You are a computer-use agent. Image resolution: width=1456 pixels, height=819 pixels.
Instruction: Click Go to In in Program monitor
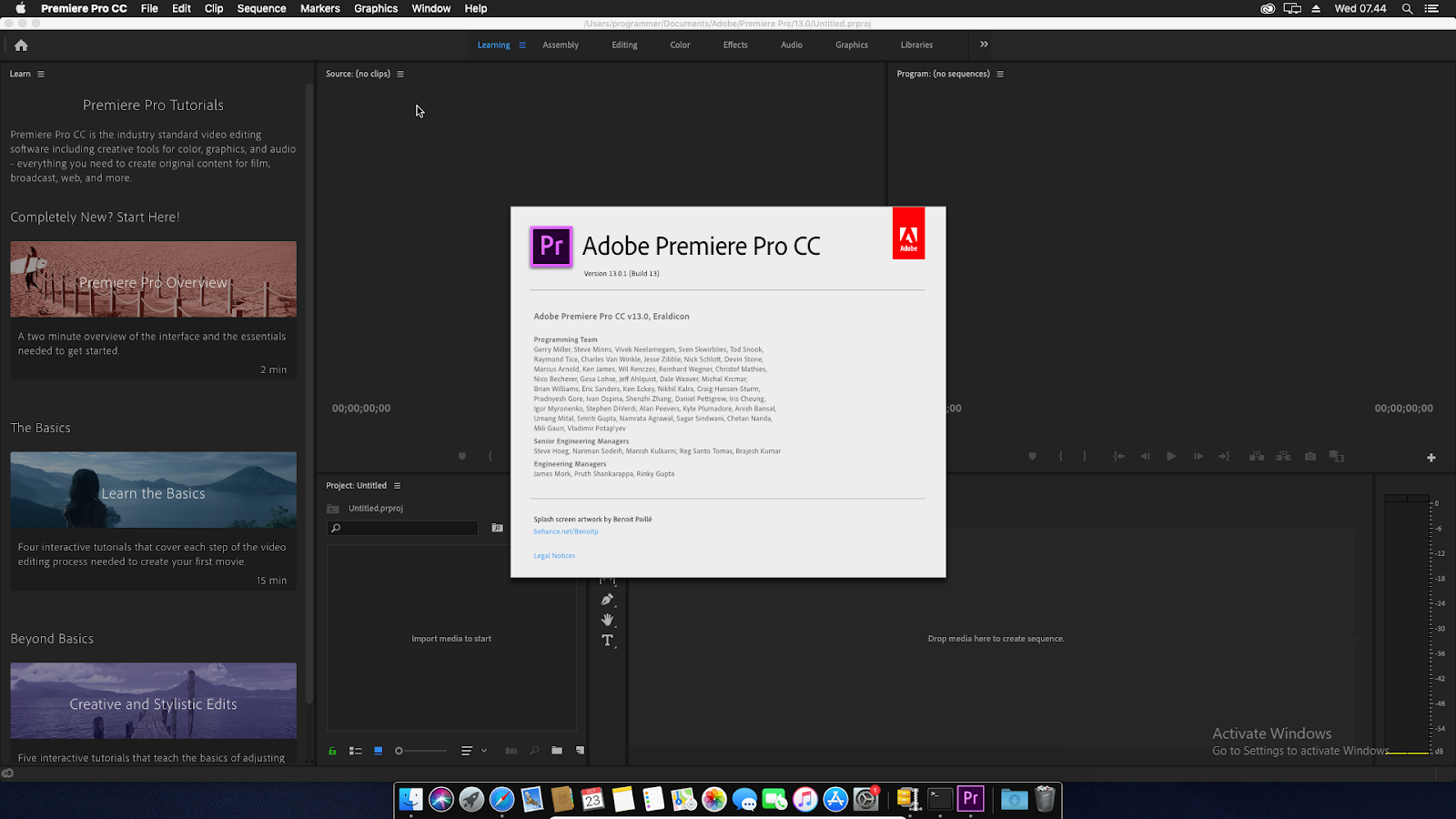pos(1119,457)
